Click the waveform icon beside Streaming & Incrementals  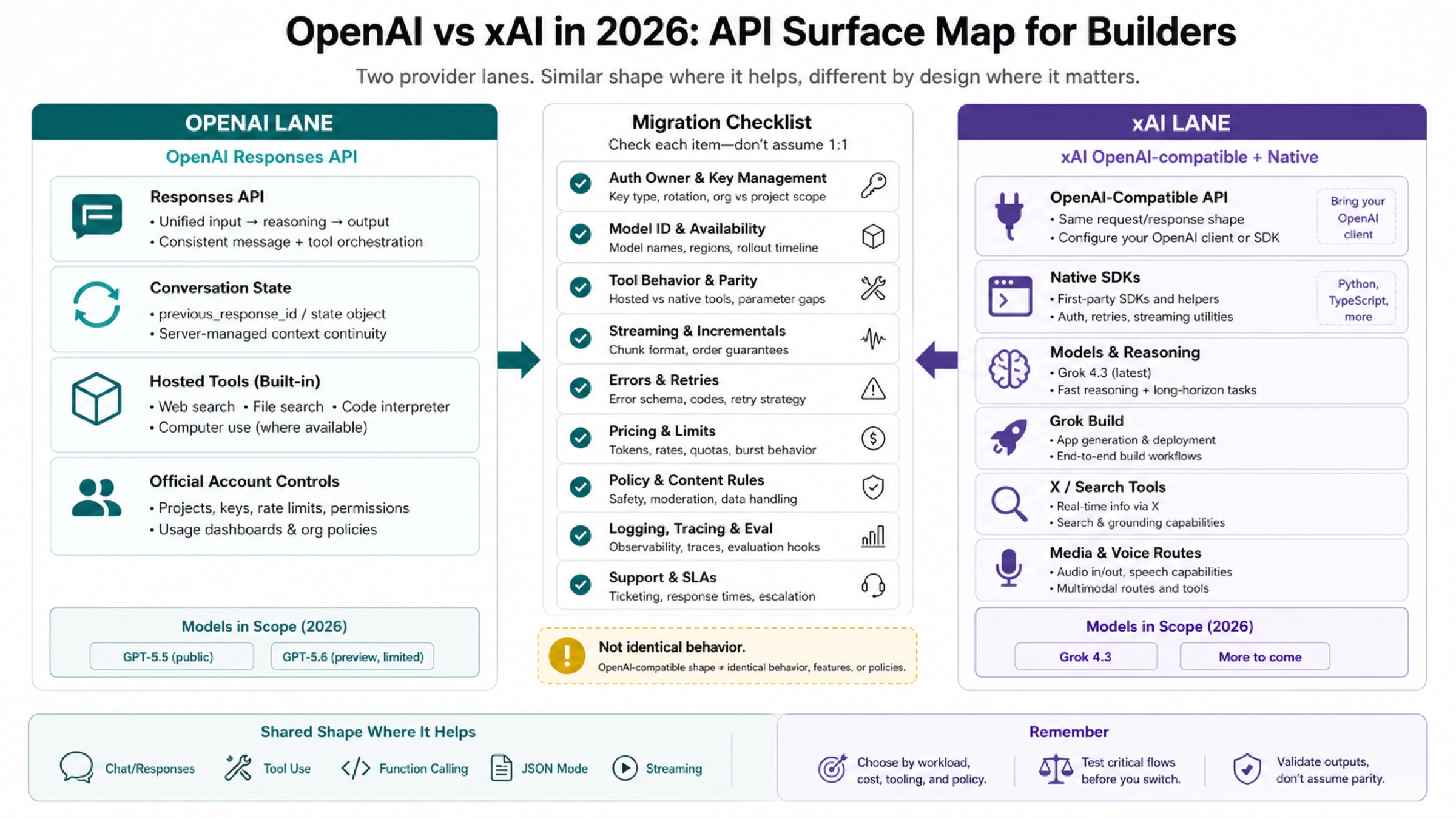[x=873, y=339]
